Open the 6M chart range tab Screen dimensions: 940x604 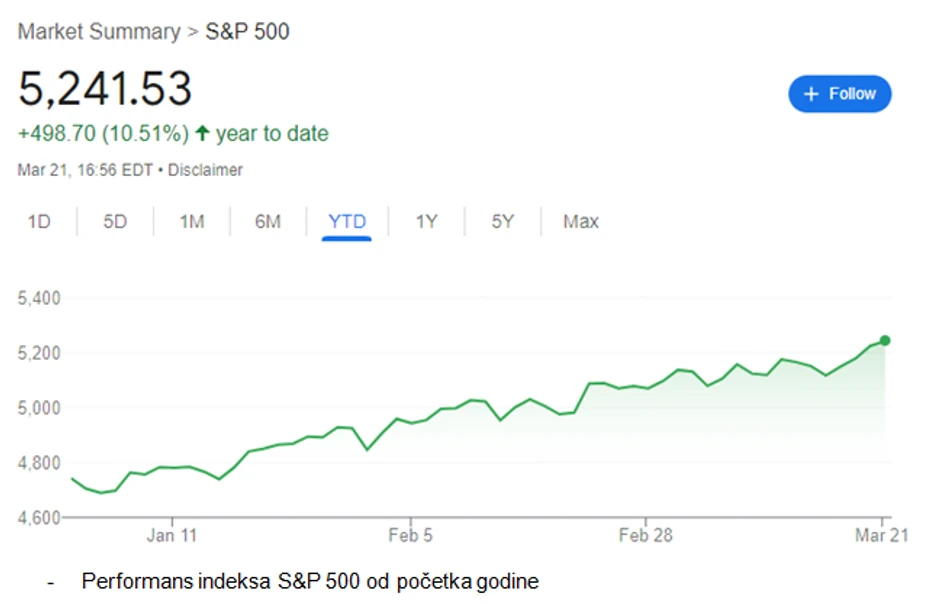click(268, 222)
